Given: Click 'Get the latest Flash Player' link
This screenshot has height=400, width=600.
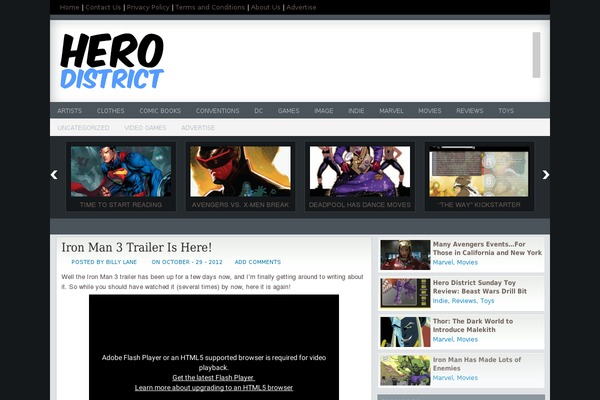Looking at the screenshot, I should [214, 378].
